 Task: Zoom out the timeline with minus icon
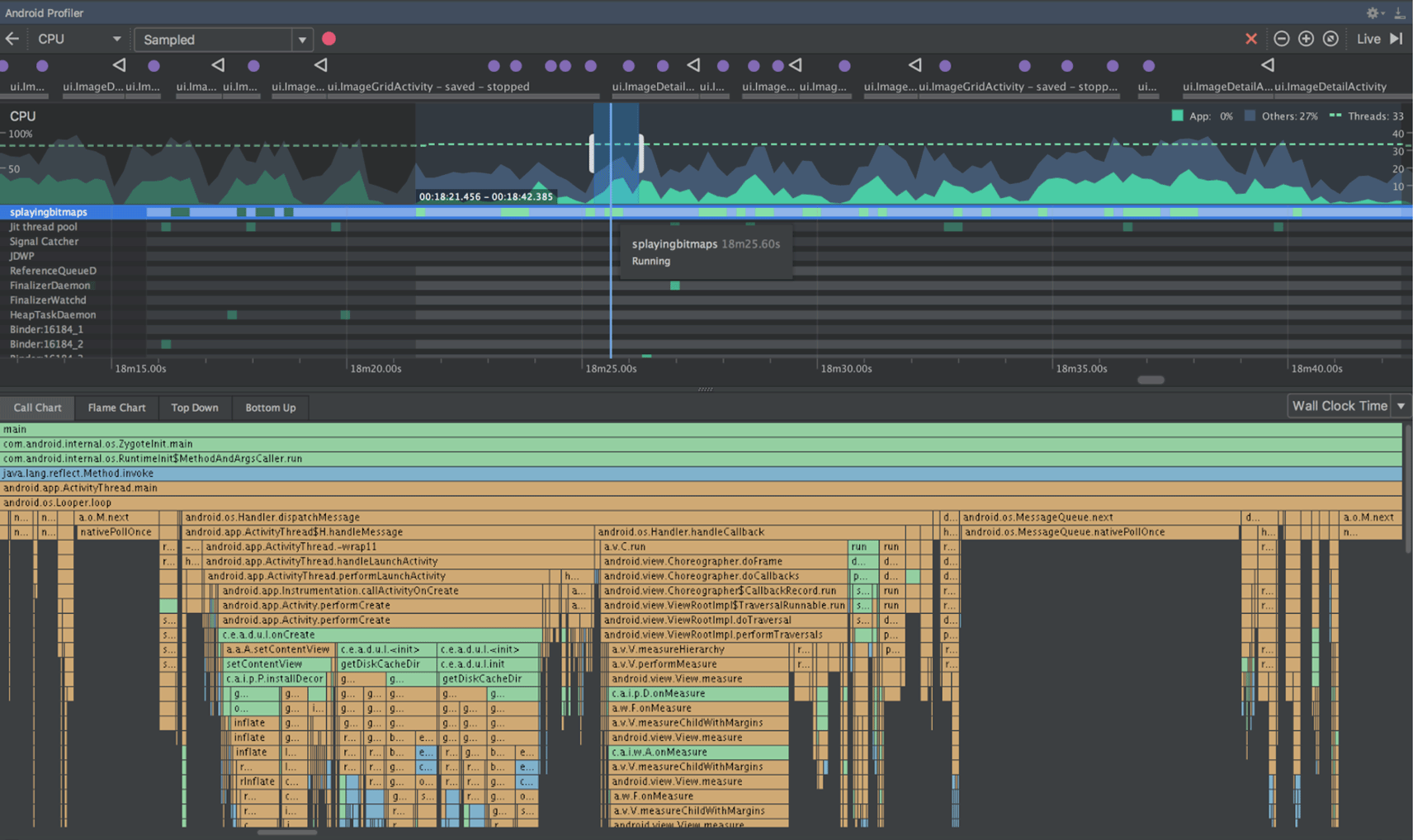(1281, 39)
